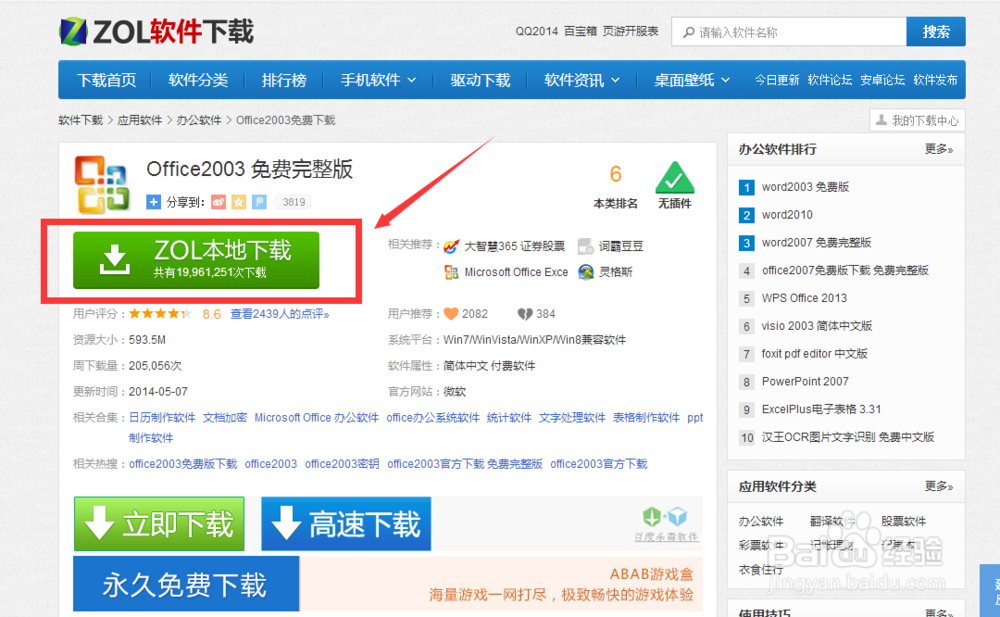1000x617 pixels.
Task: Open visio 2003 简体中文版 ranking item
Action: (x=816, y=326)
